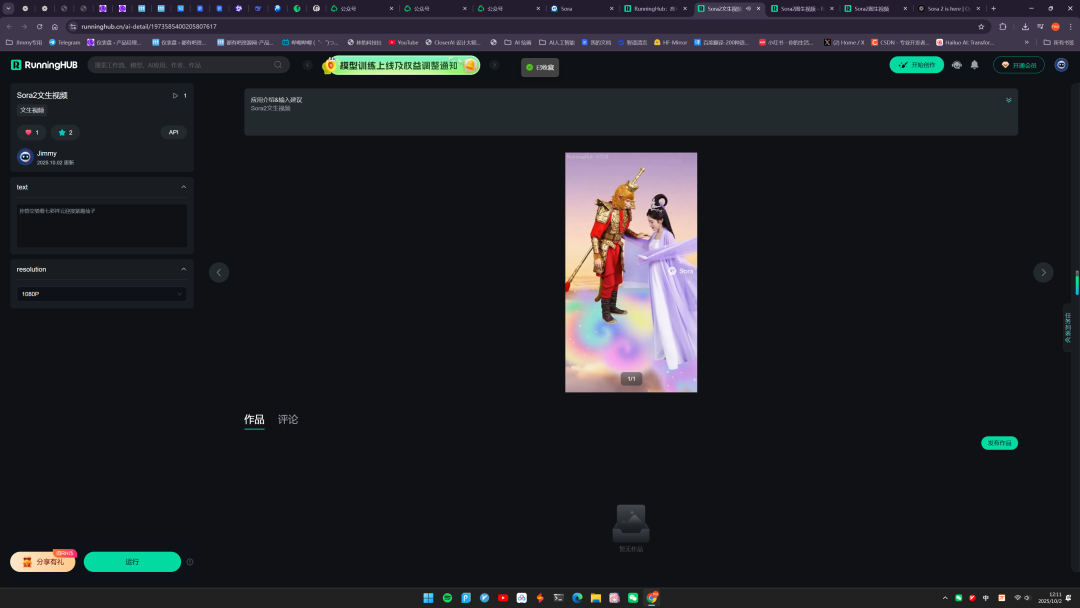Screen dimensions: 1080x608
Task: Click the RunningHUB logo
Action: click(x=44, y=65)
